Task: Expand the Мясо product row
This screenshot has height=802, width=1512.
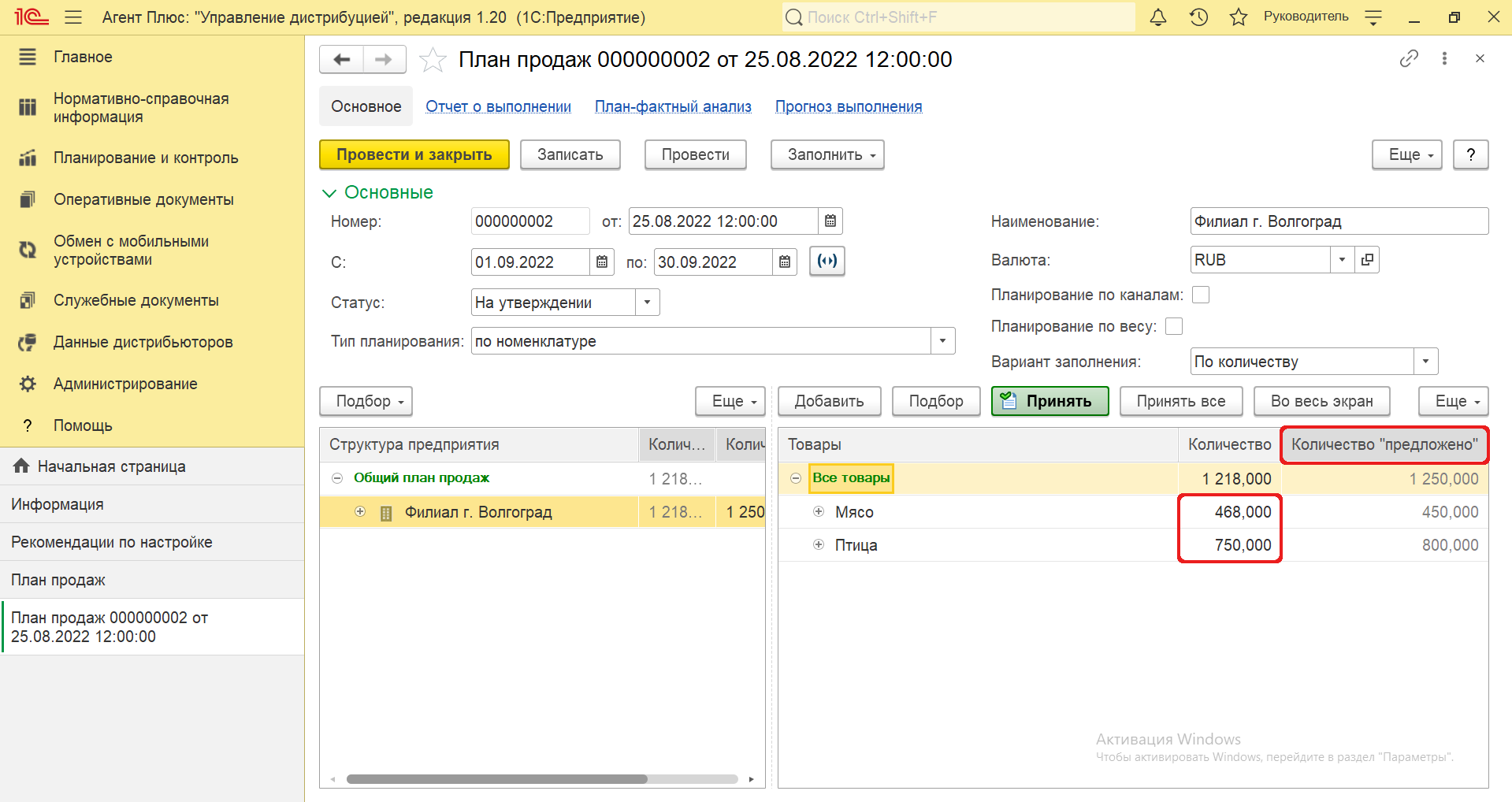Action: coord(819,512)
